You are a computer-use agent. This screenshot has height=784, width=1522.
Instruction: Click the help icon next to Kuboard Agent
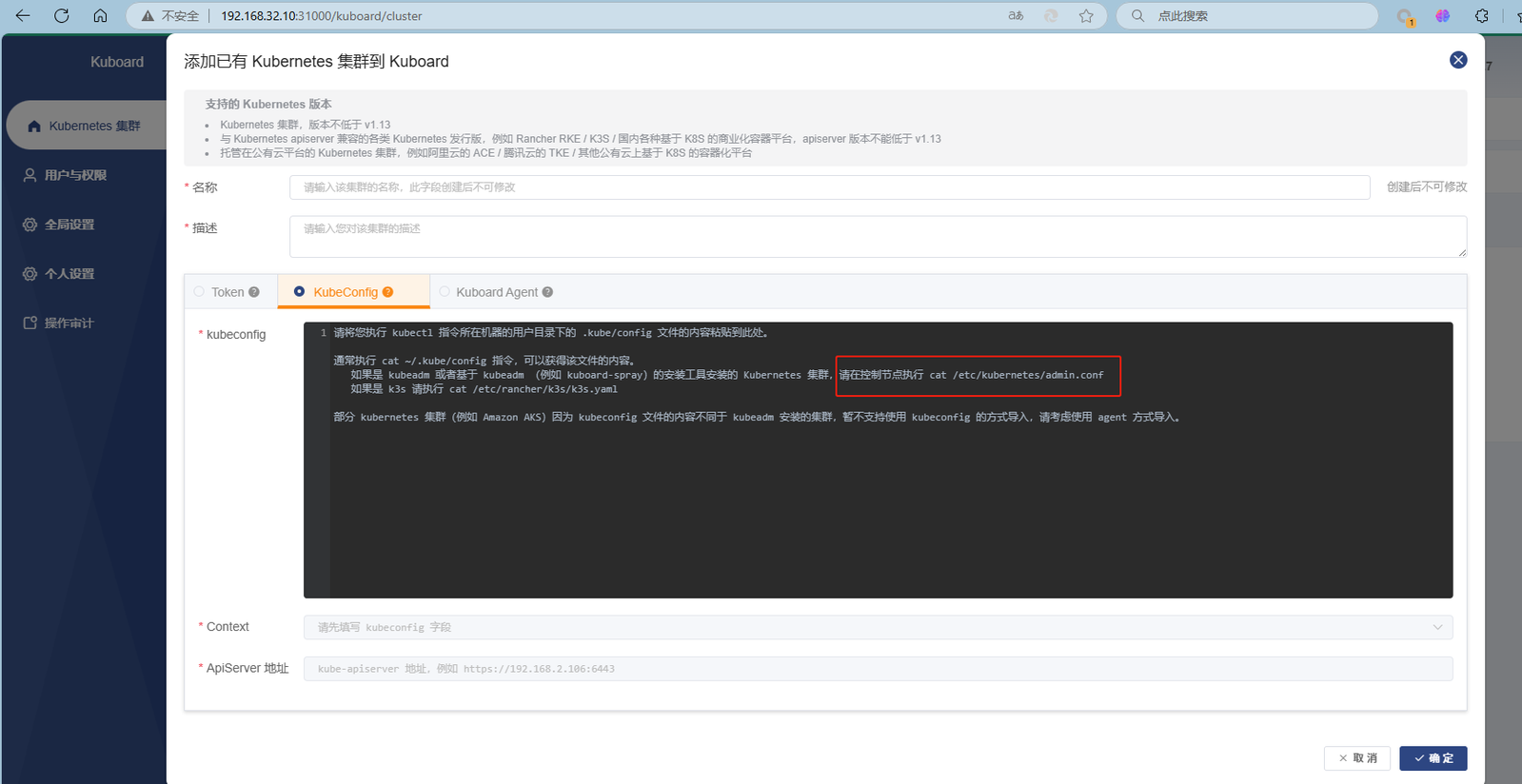[547, 292]
